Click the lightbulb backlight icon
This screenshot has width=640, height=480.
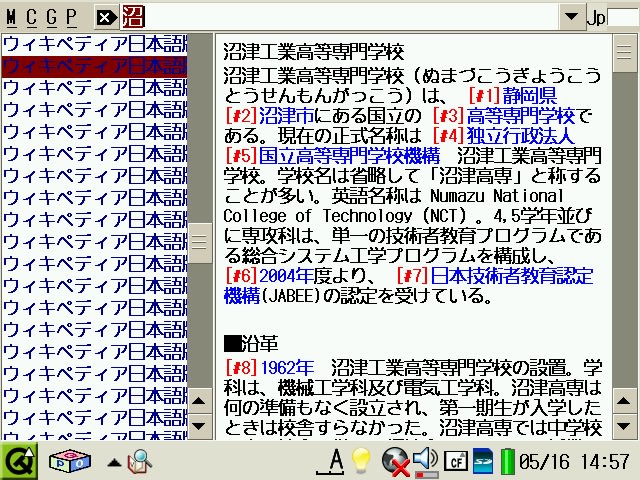pos(361,460)
